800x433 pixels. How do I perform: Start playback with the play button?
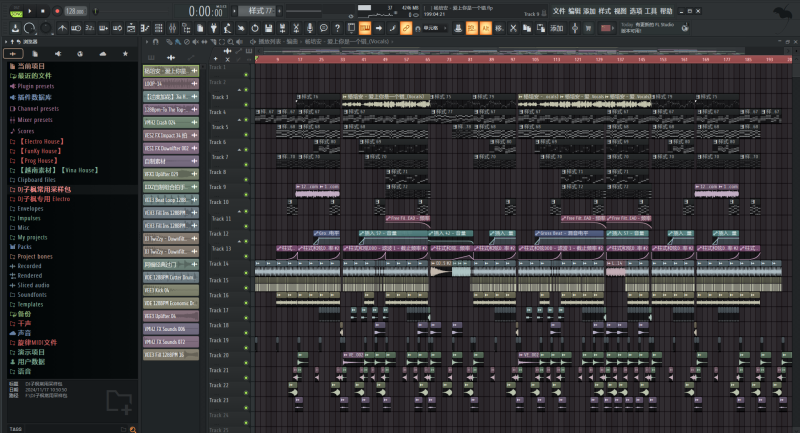30,11
